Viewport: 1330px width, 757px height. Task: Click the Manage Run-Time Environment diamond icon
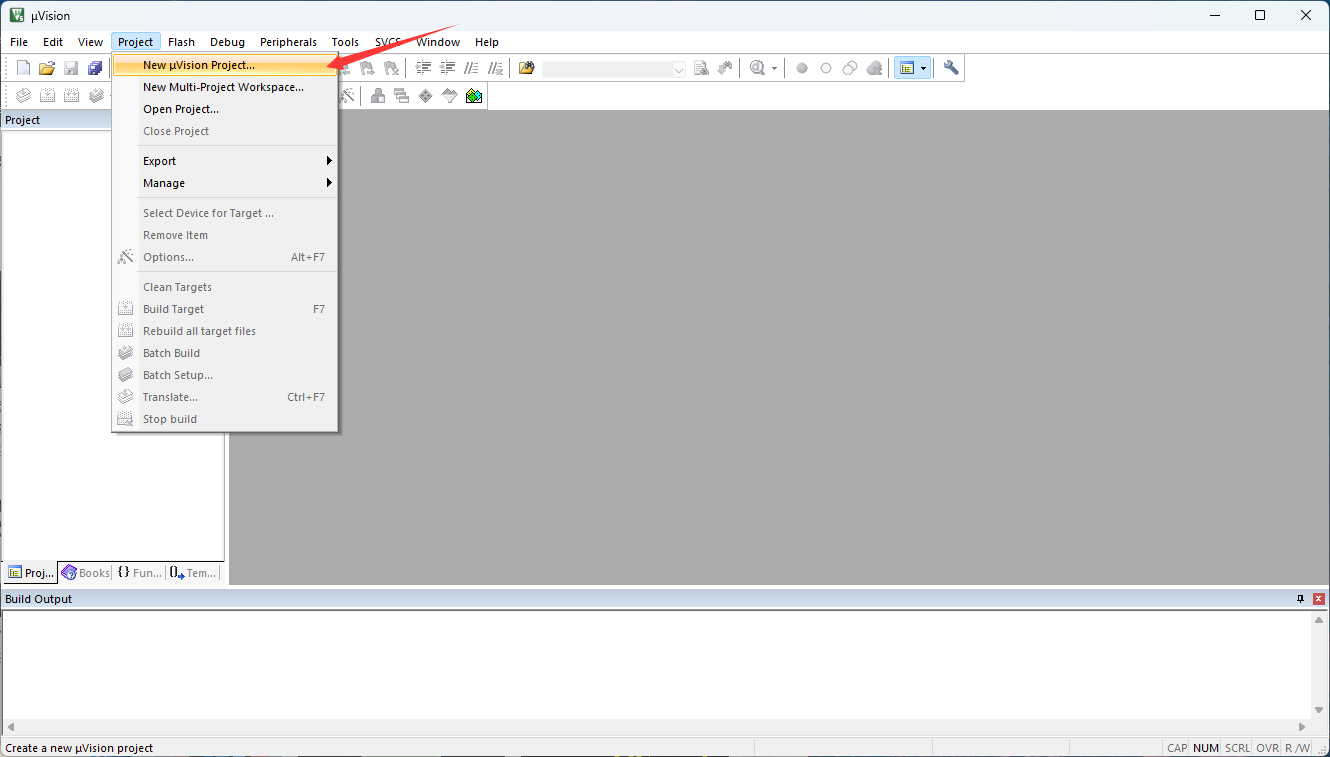425,95
